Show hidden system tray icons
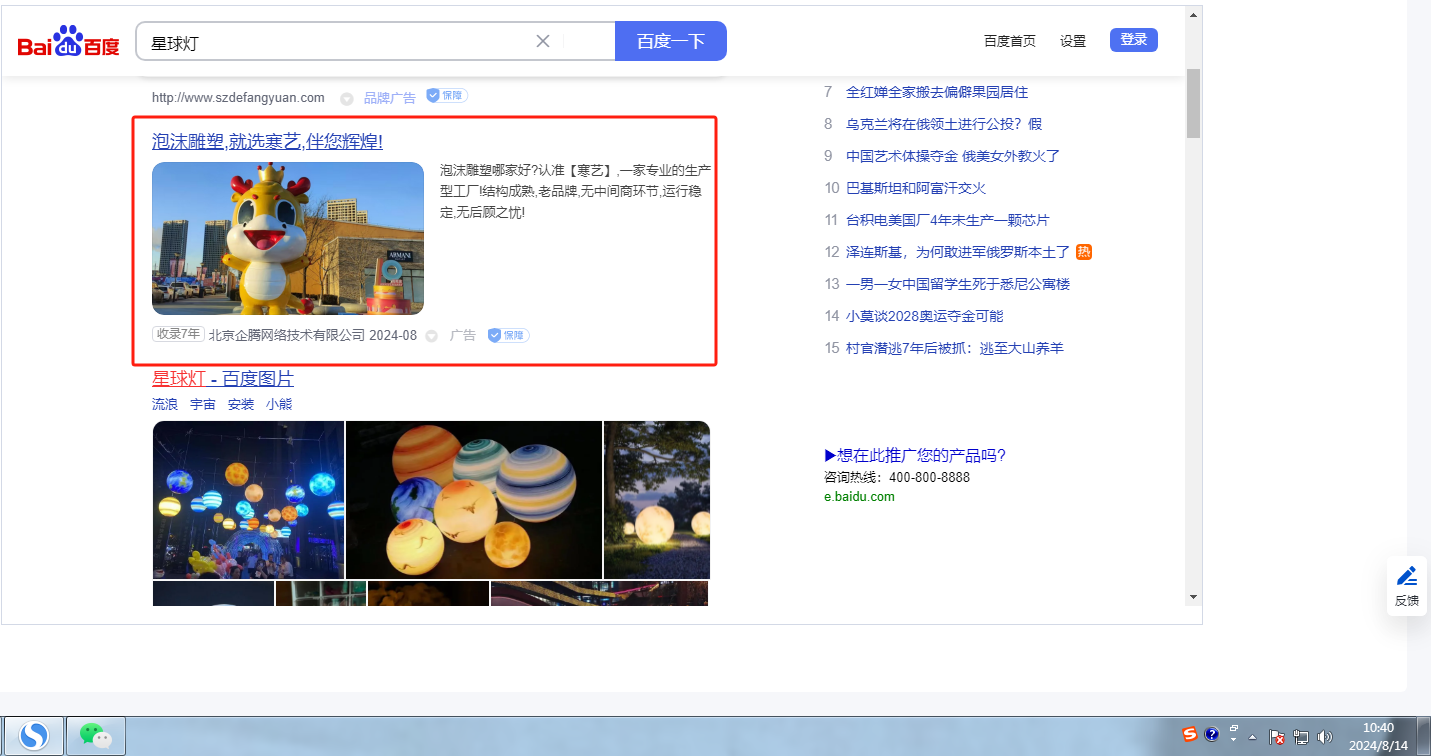1431x756 pixels. pyautogui.click(x=1253, y=737)
